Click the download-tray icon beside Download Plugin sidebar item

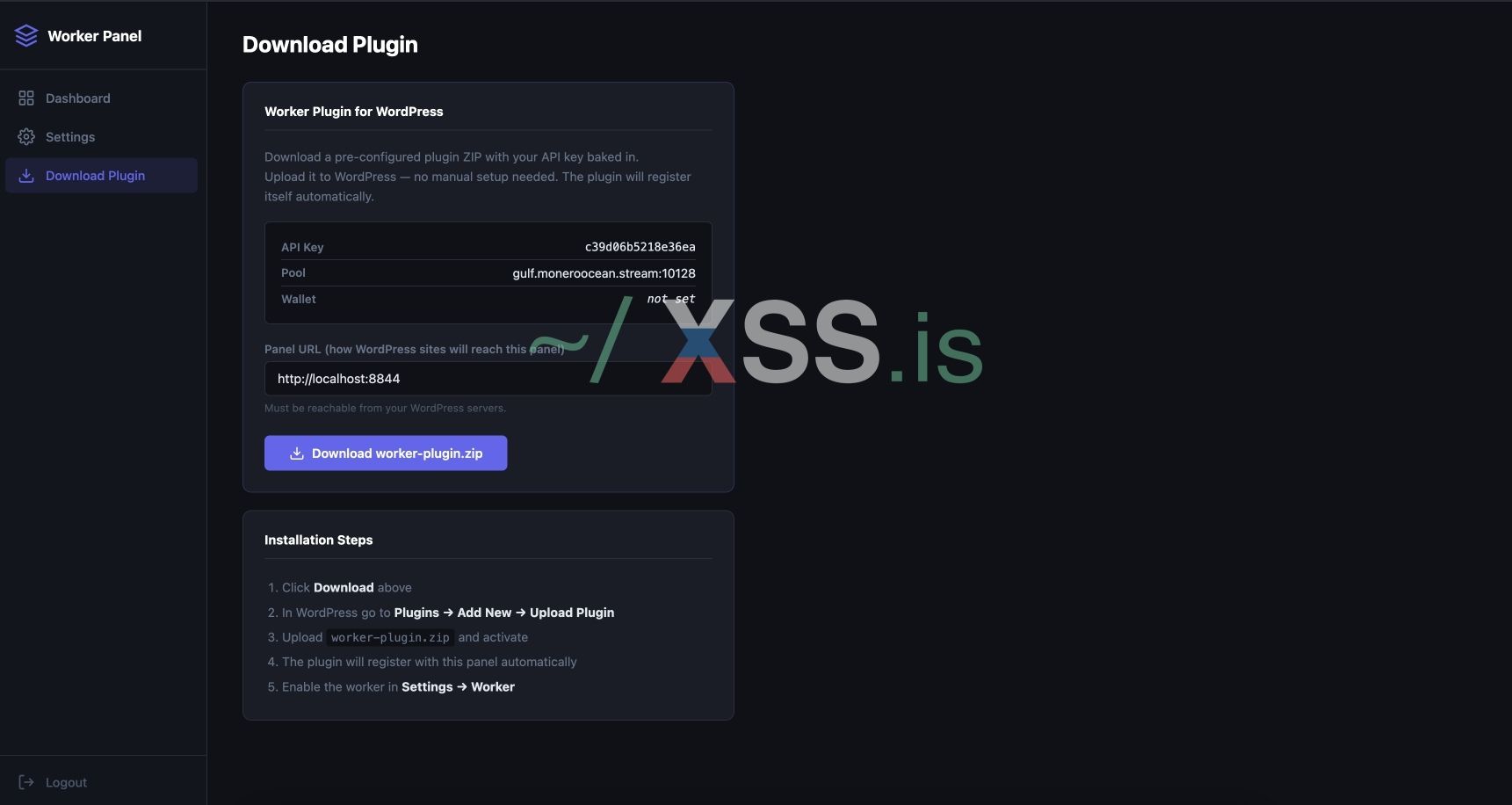pyautogui.click(x=26, y=176)
